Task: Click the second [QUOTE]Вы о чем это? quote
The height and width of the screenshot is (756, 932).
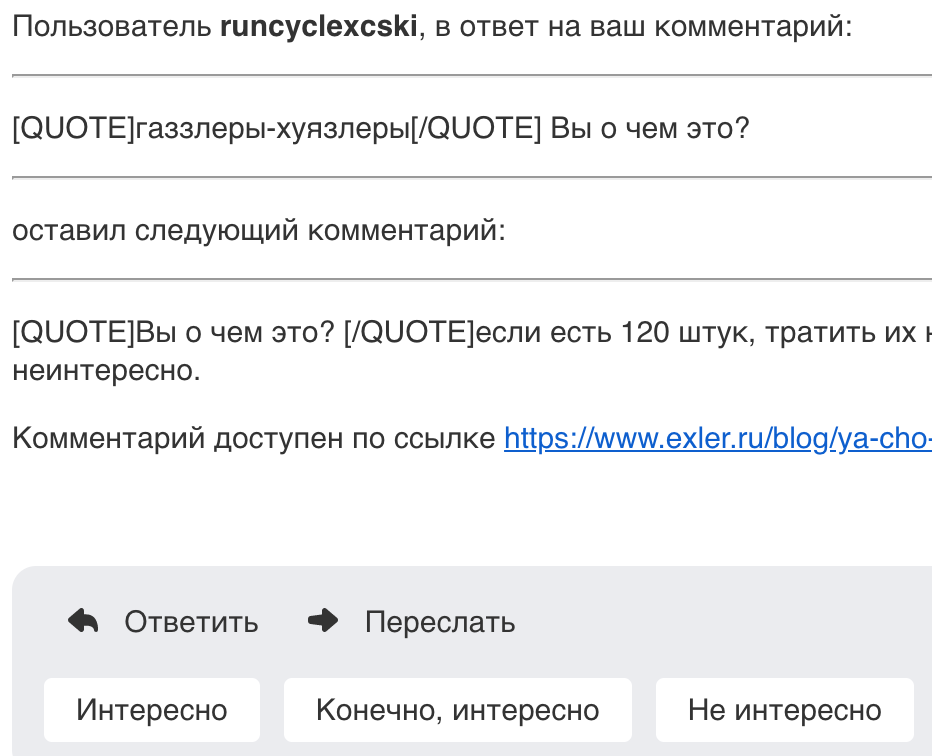Action: [175, 333]
